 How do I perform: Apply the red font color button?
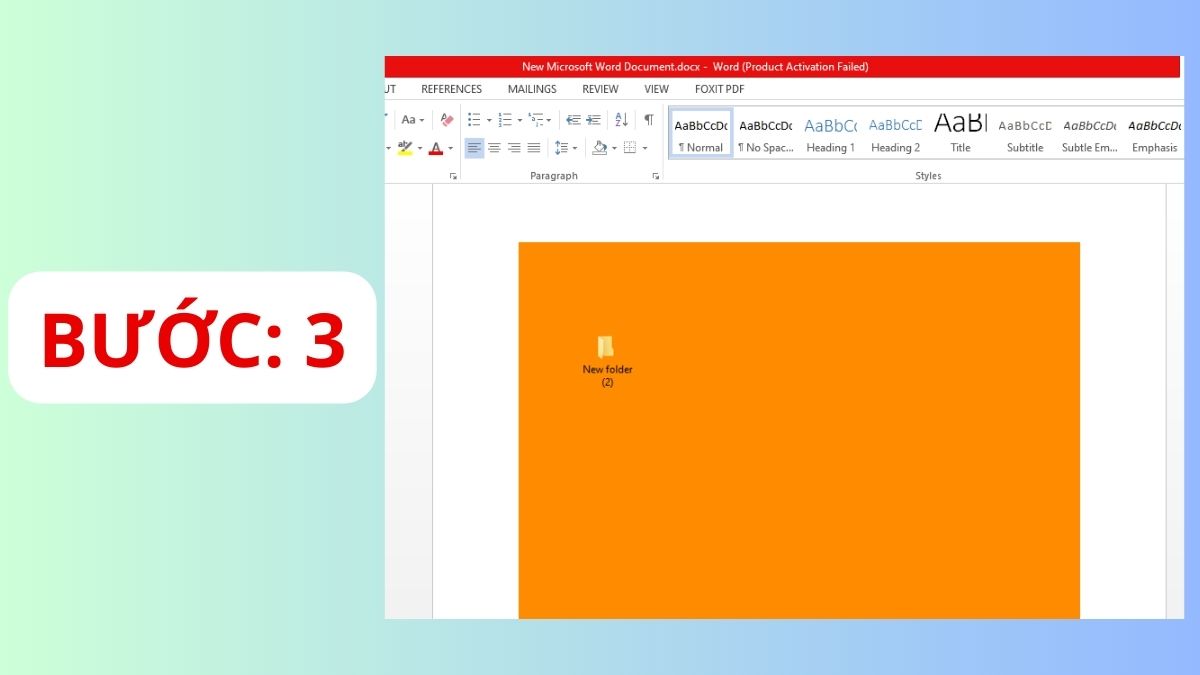pyautogui.click(x=435, y=148)
